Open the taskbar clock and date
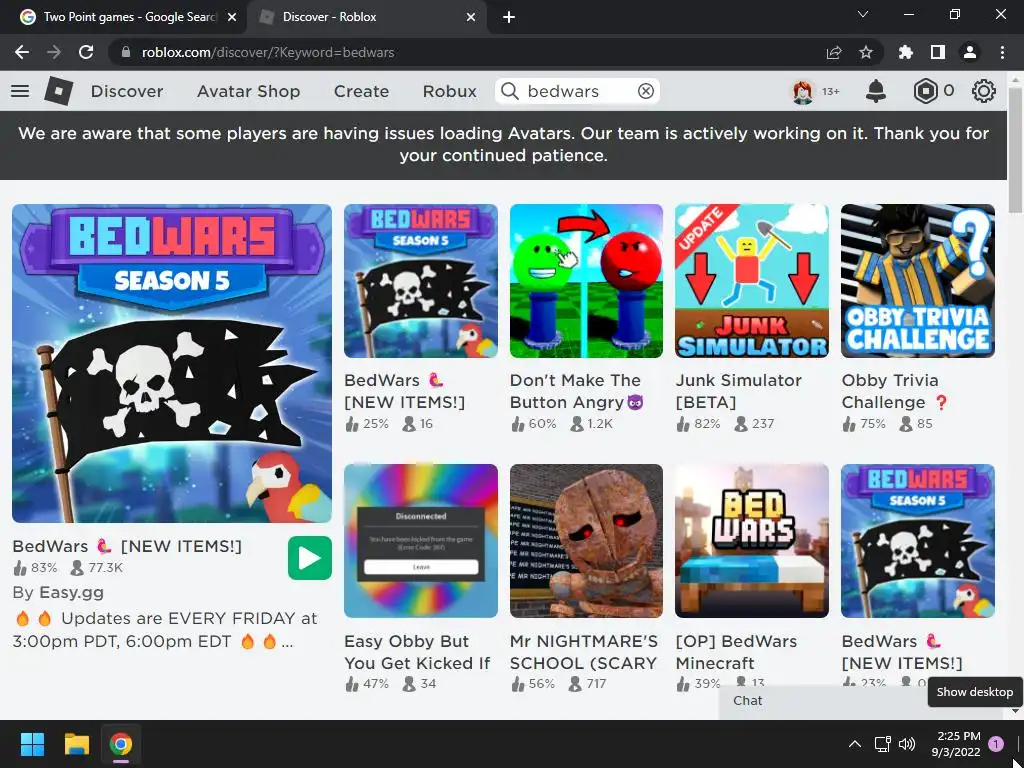Image resolution: width=1024 pixels, height=768 pixels. [x=956, y=744]
